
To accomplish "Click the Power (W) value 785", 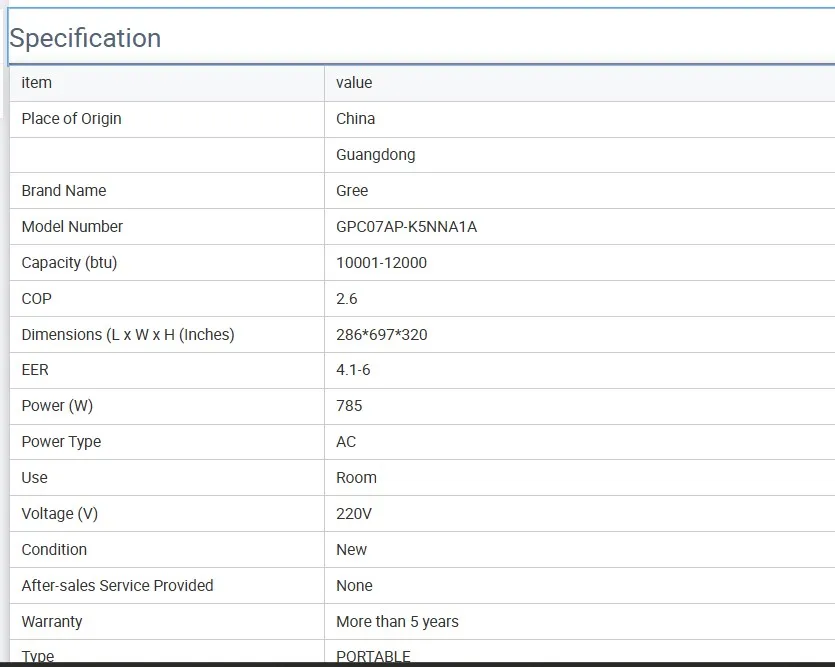I will pyautogui.click(x=349, y=406).
